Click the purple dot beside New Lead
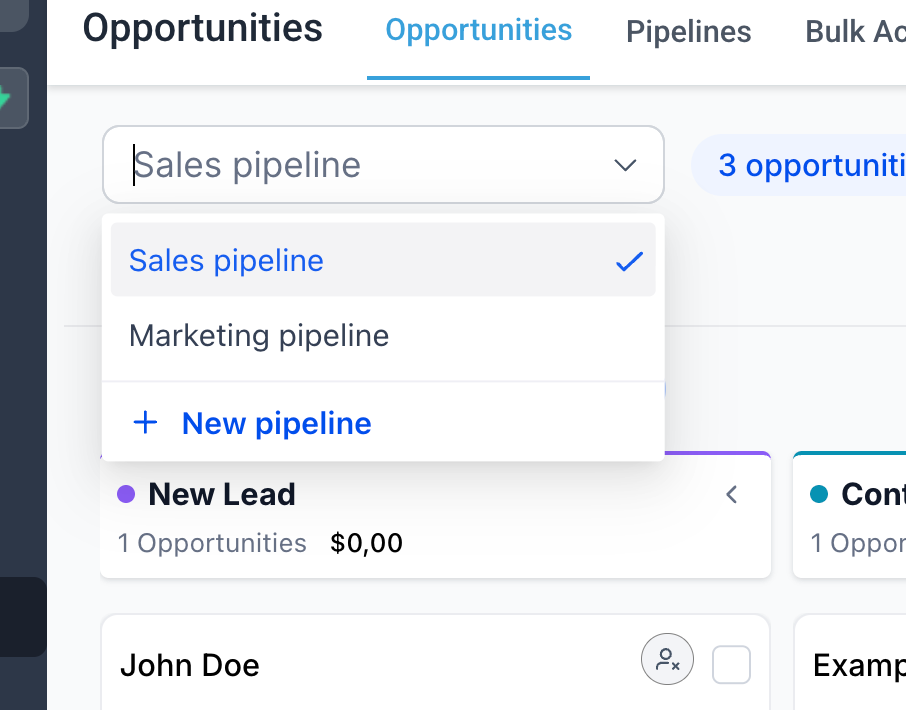Viewport: 906px width, 710px height. coord(126,494)
